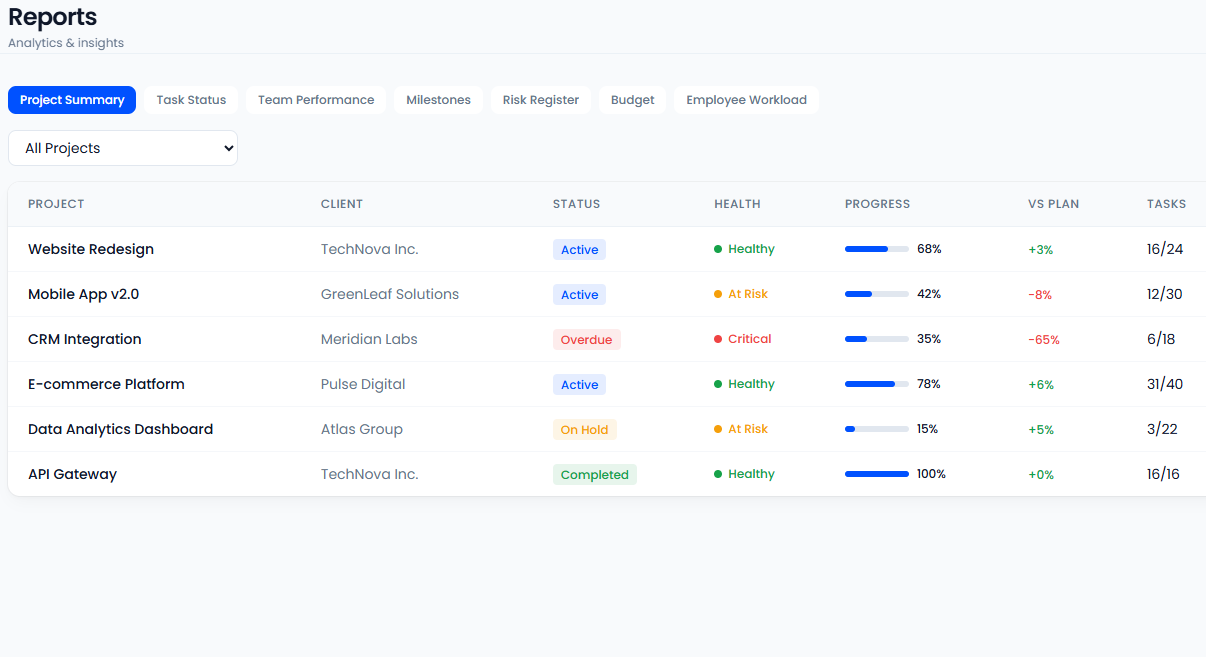View the Budget report
Viewport: 1206px width, 657px height.
[x=632, y=99]
